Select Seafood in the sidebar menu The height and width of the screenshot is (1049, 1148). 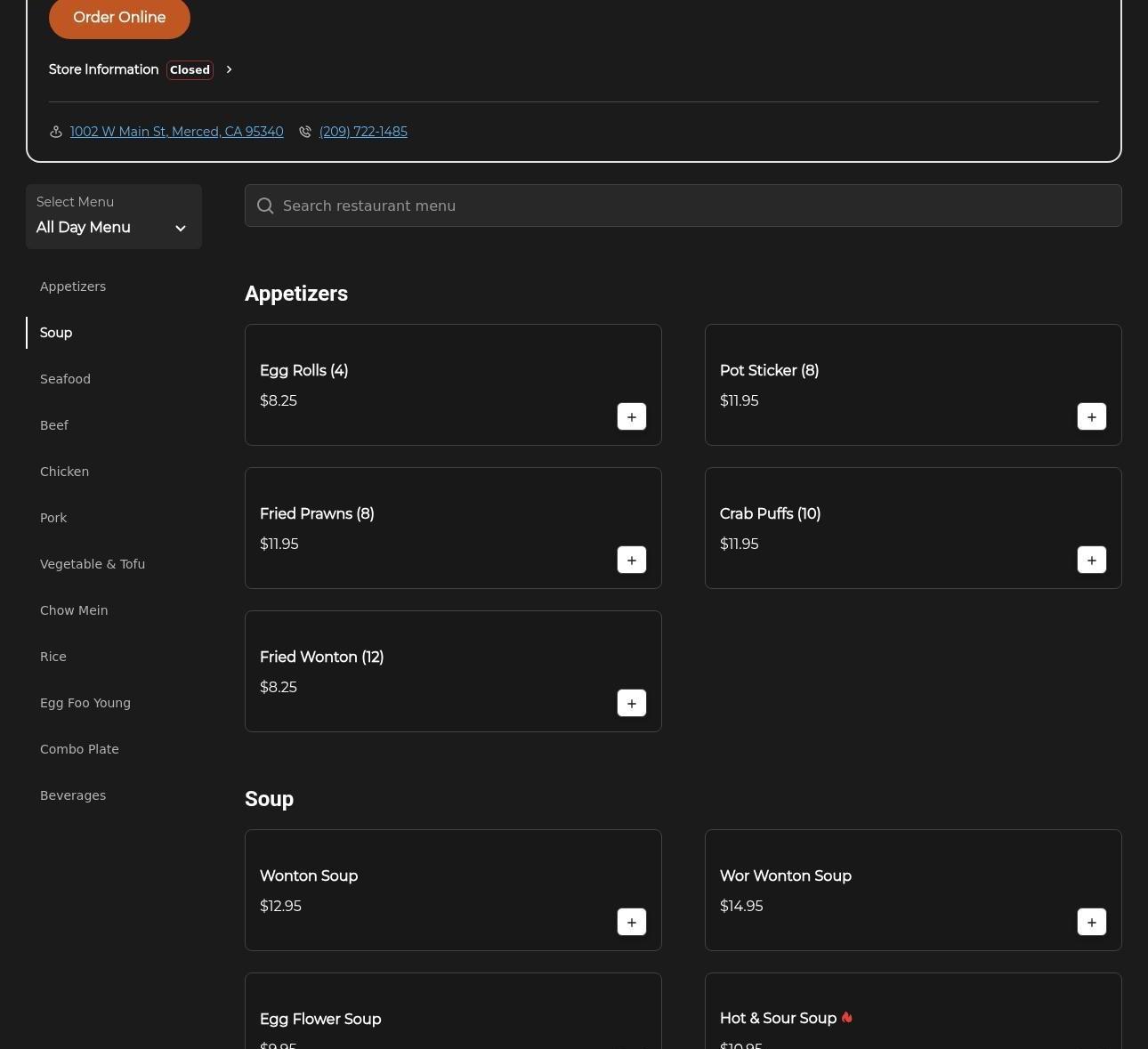(65, 379)
